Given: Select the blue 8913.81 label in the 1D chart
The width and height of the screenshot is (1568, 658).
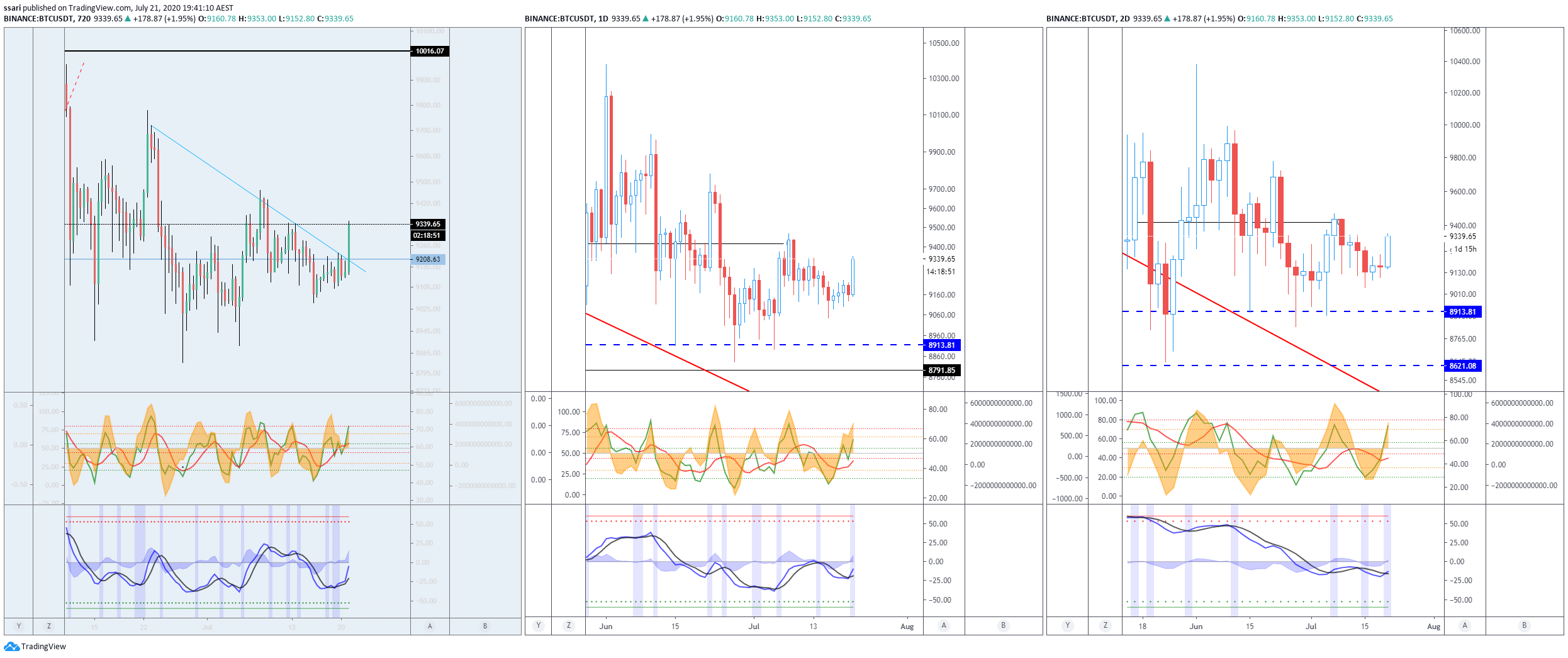Looking at the screenshot, I should [x=942, y=345].
